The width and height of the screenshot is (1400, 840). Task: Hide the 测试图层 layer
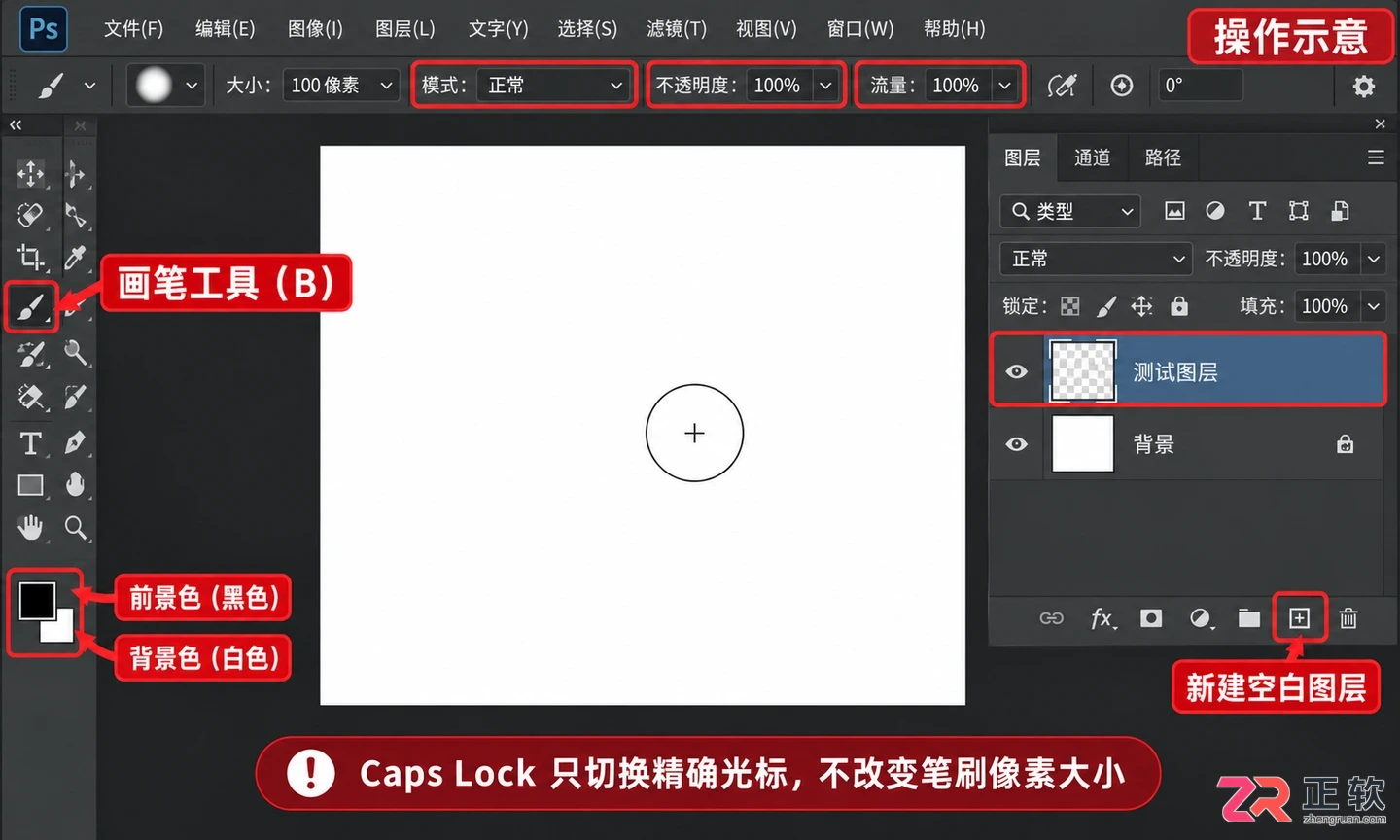coord(1017,371)
